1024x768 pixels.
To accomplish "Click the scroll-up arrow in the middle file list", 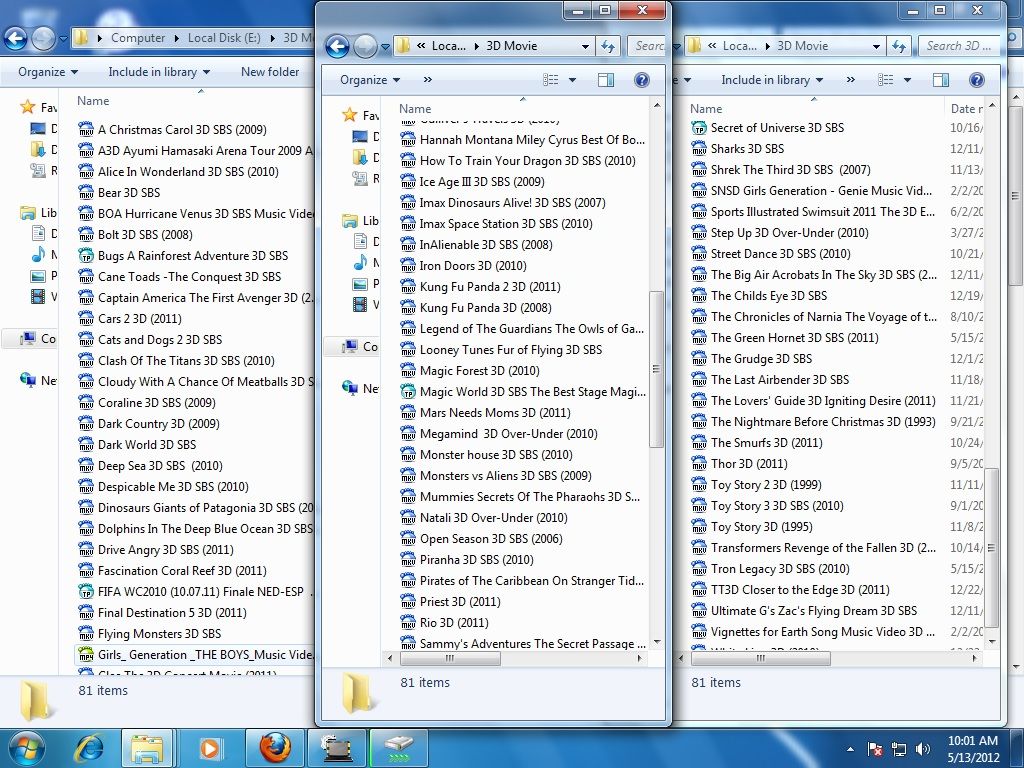I will (x=657, y=105).
